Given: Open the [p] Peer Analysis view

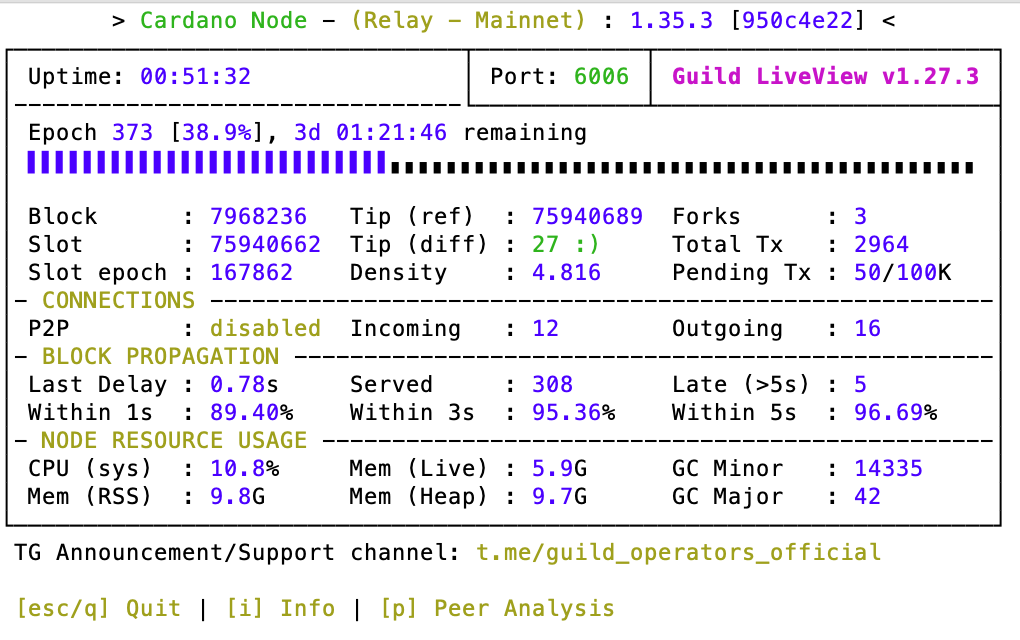Looking at the screenshot, I should pyautogui.click(x=498, y=609).
